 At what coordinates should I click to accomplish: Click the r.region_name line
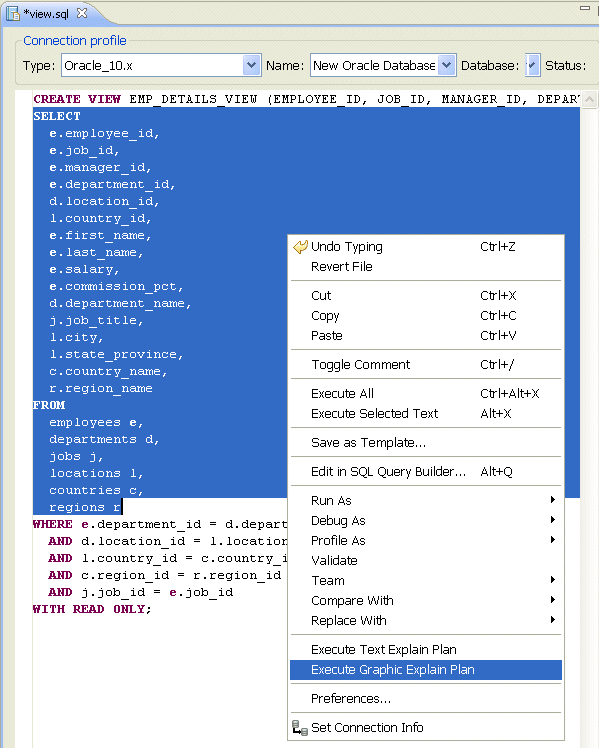(100, 388)
